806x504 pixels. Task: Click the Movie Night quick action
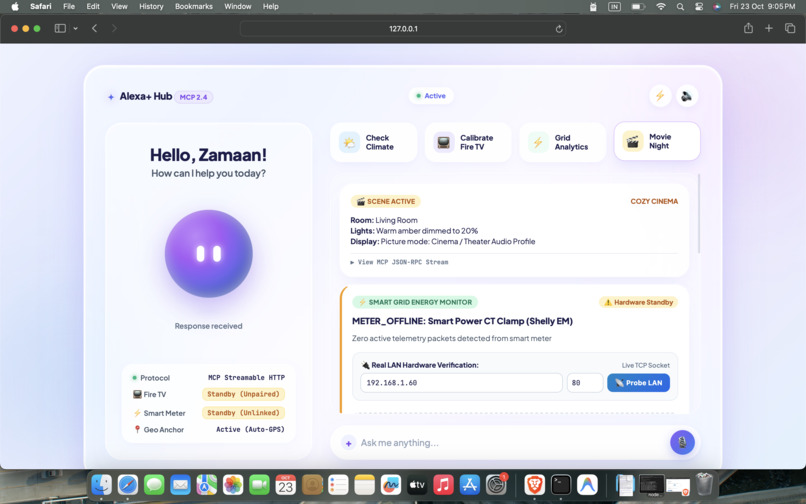[x=657, y=141]
